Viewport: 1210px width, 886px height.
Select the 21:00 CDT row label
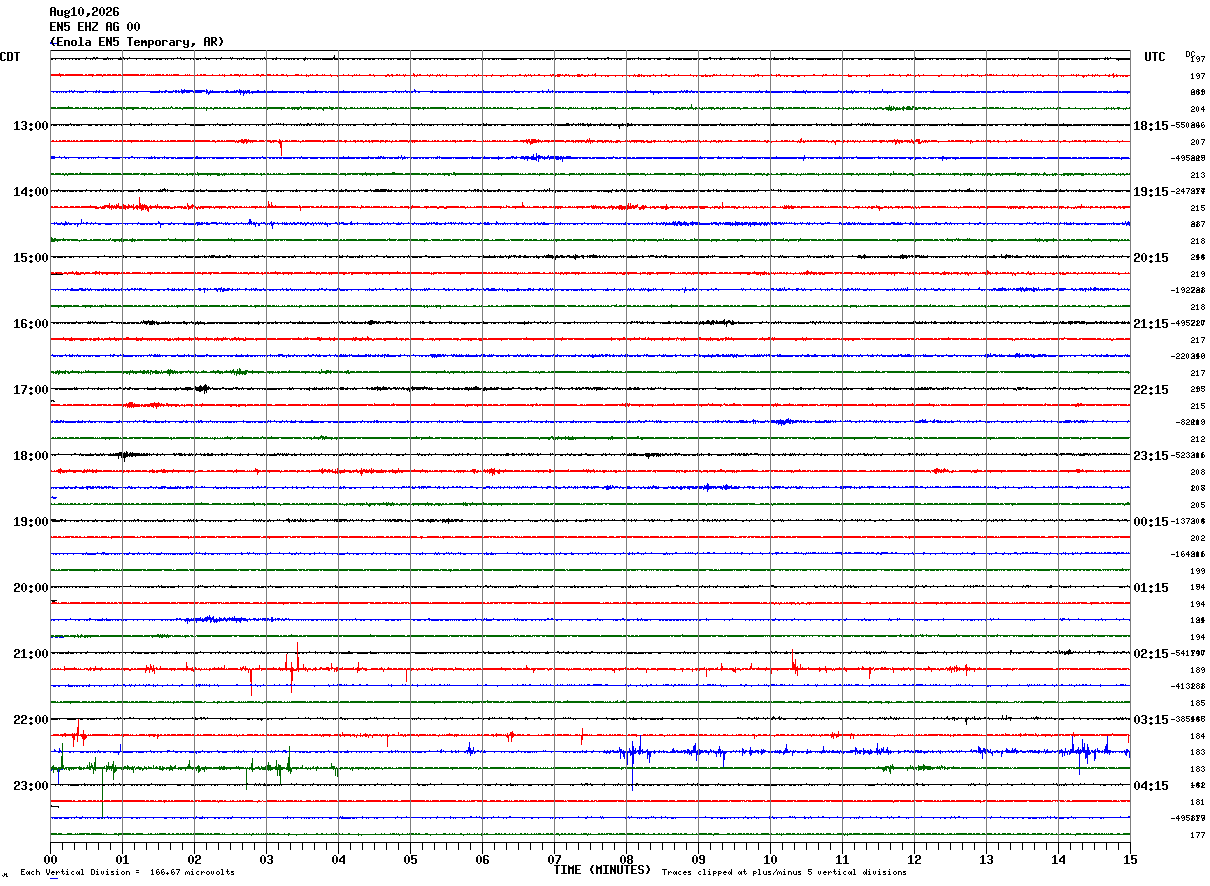click(x=30, y=653)
